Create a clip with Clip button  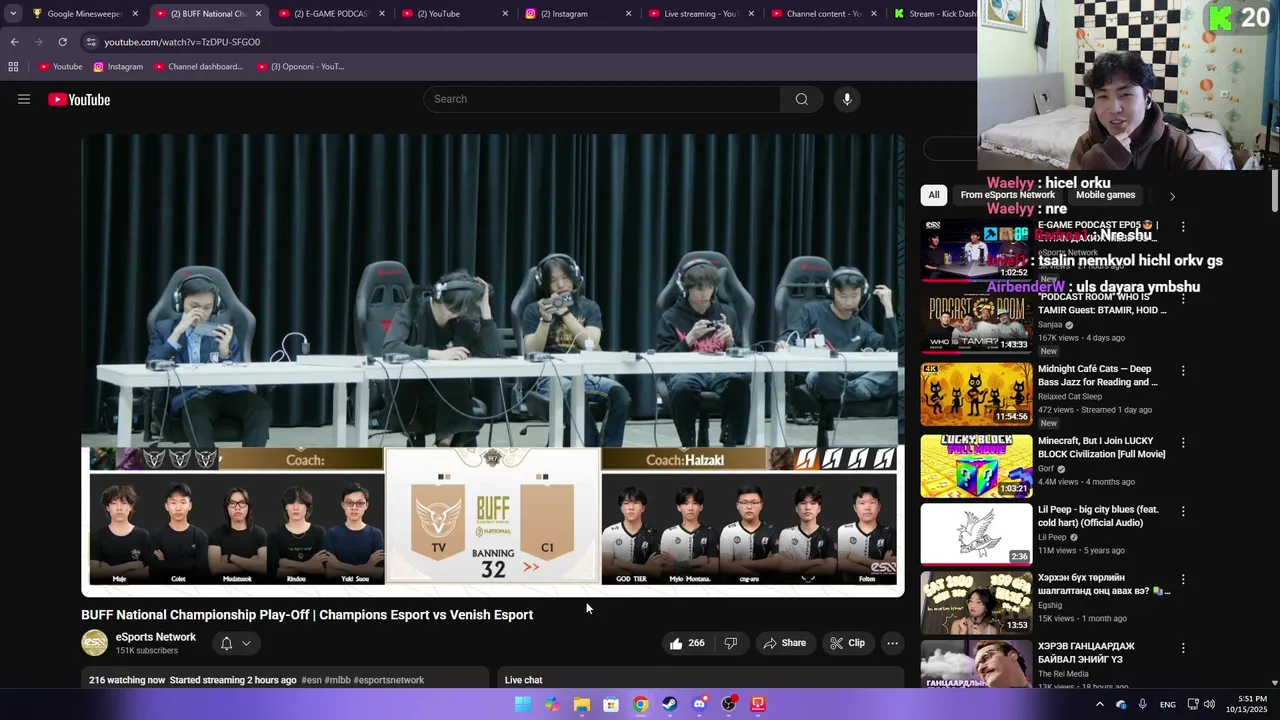click(848, 643)
